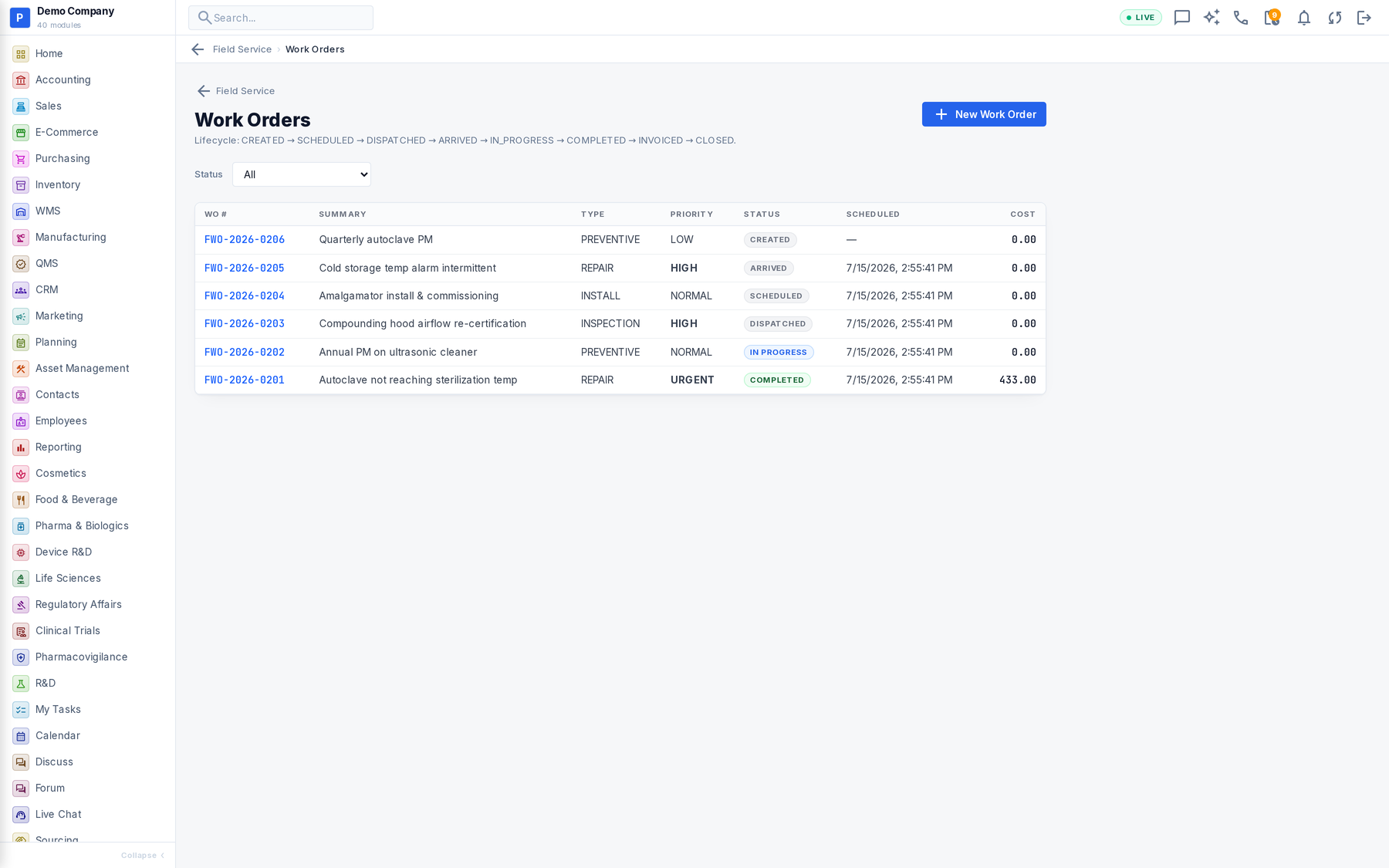1389x868 pixels.
Task: Collapse the sidebar
Action: [x=143, y=855]
